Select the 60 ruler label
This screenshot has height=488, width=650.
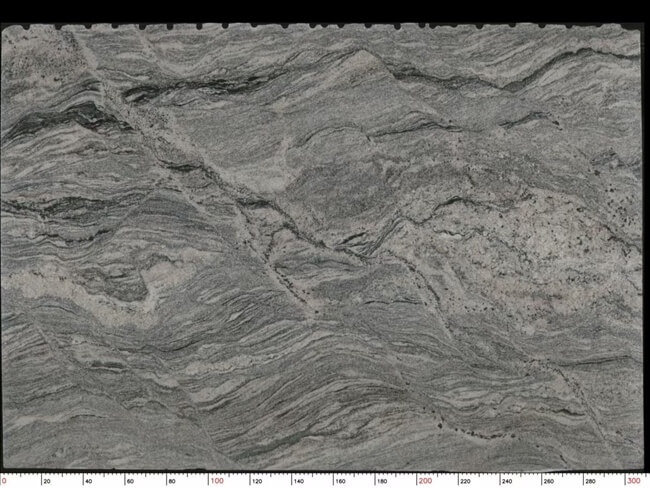pos(130,481)
